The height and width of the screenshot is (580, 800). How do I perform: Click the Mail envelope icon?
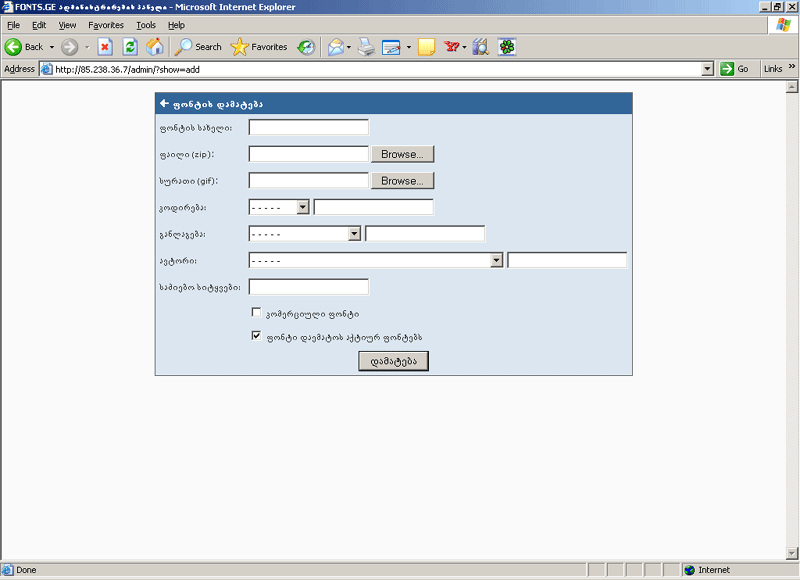(x=336, y=47)
